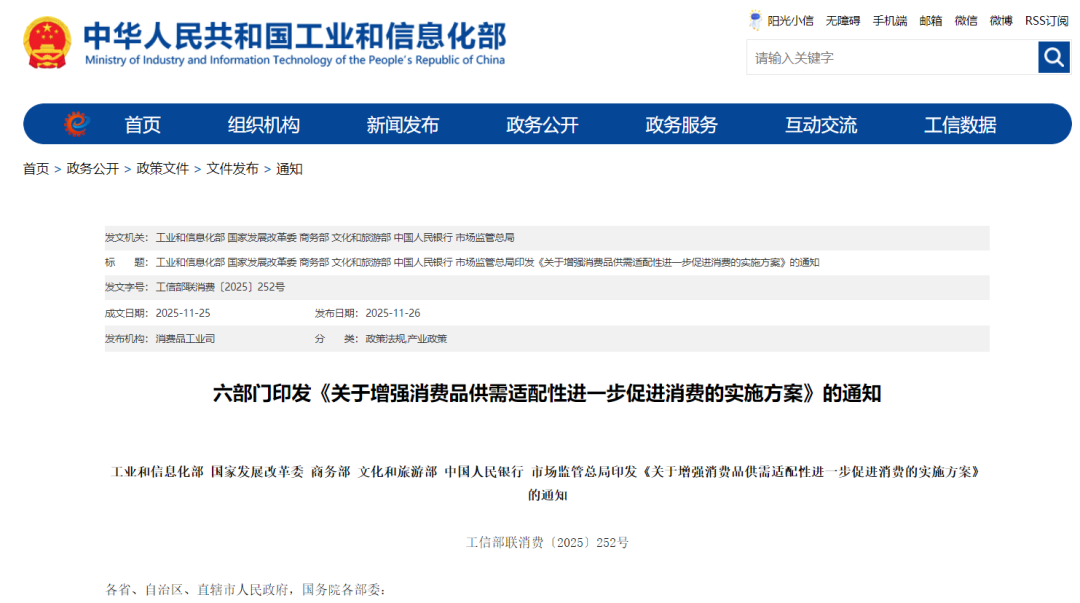Click the magnifier search button
The width and height of the screenshot is (1080, 603).
tap(1054, 57)
